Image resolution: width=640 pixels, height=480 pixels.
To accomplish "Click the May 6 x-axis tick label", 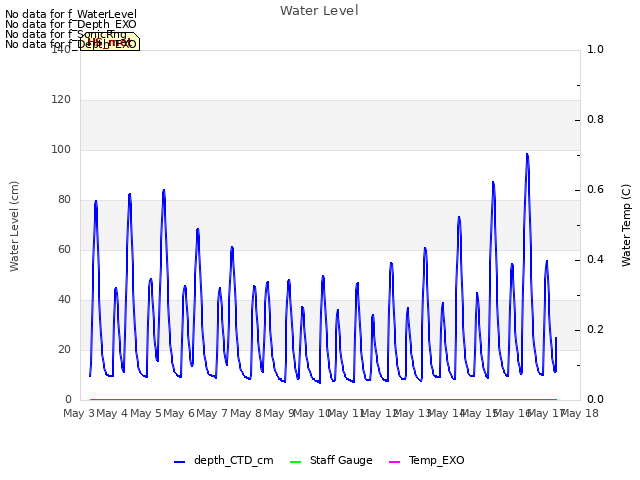I will tap(179, 413).
